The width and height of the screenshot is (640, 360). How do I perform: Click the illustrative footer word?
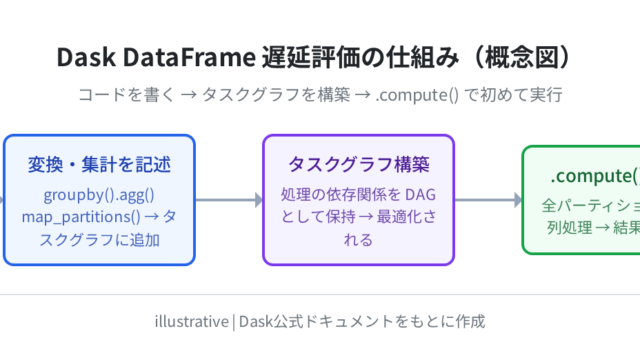(x=192, y=322)
